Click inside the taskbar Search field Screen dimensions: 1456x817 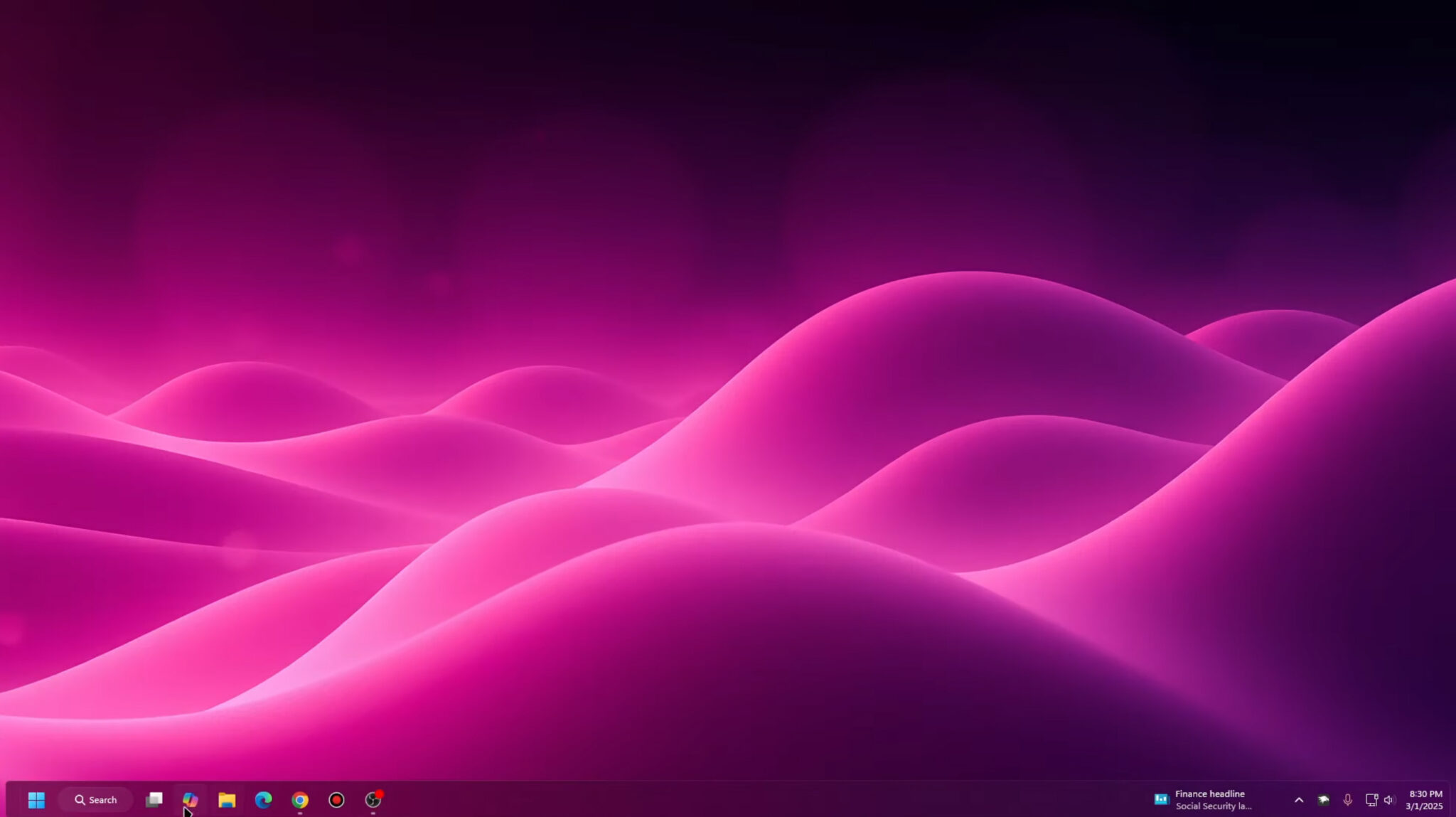tap(103, 799)
